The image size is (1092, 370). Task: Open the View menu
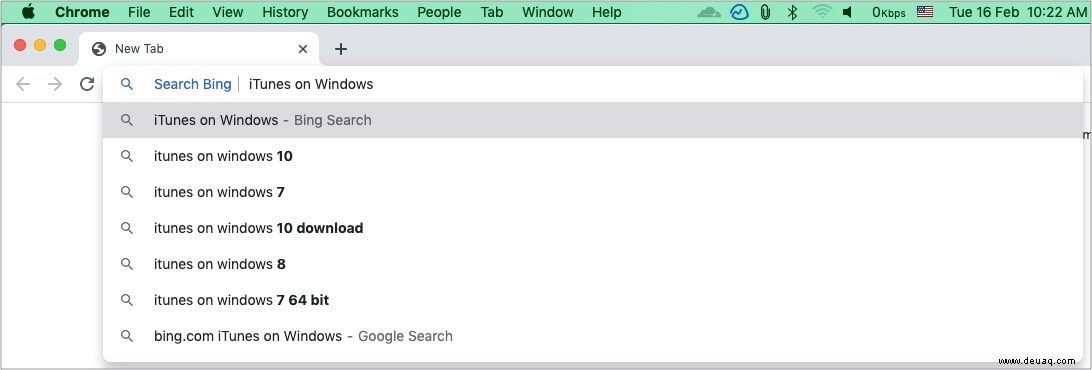[x=228, y=12]
